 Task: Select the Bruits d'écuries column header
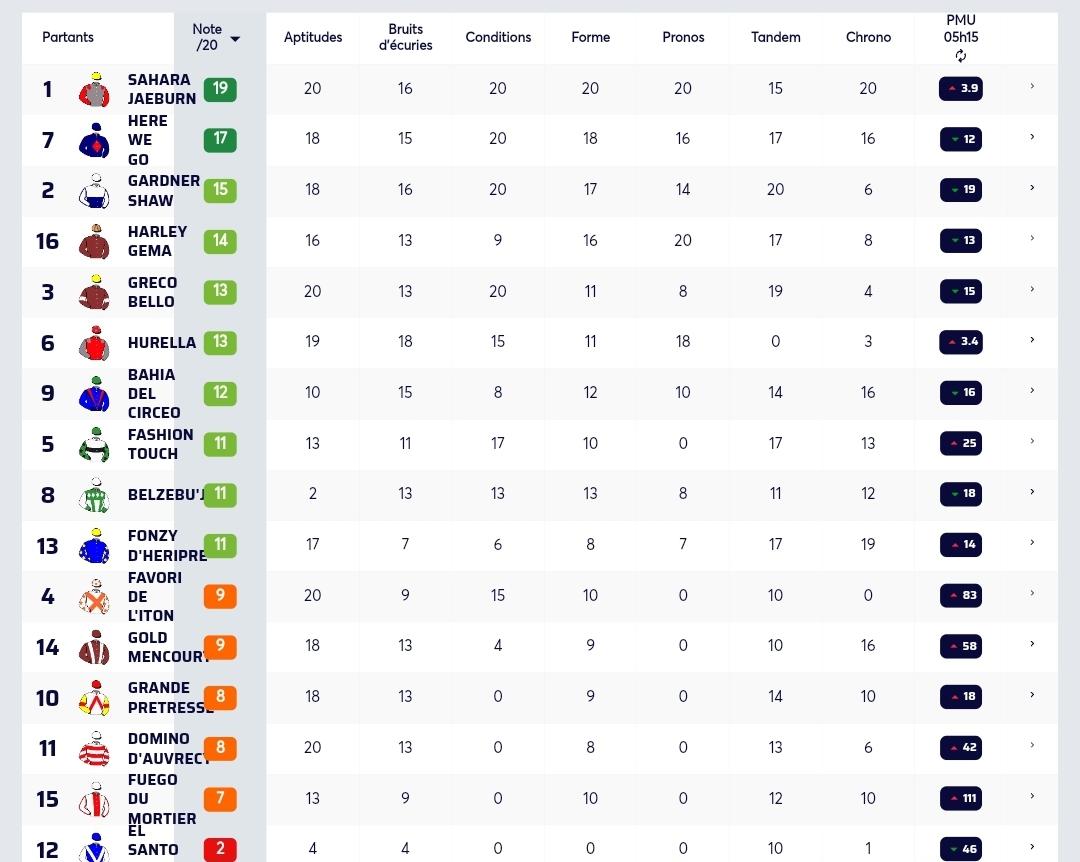click(x=405, y=37)
